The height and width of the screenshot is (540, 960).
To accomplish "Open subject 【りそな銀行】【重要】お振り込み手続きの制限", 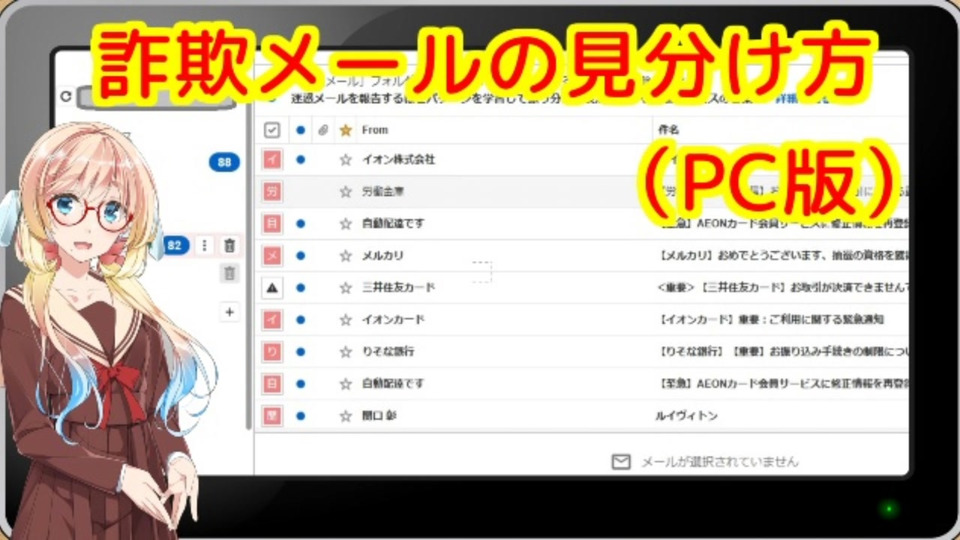I will click(x=782, y=351).
